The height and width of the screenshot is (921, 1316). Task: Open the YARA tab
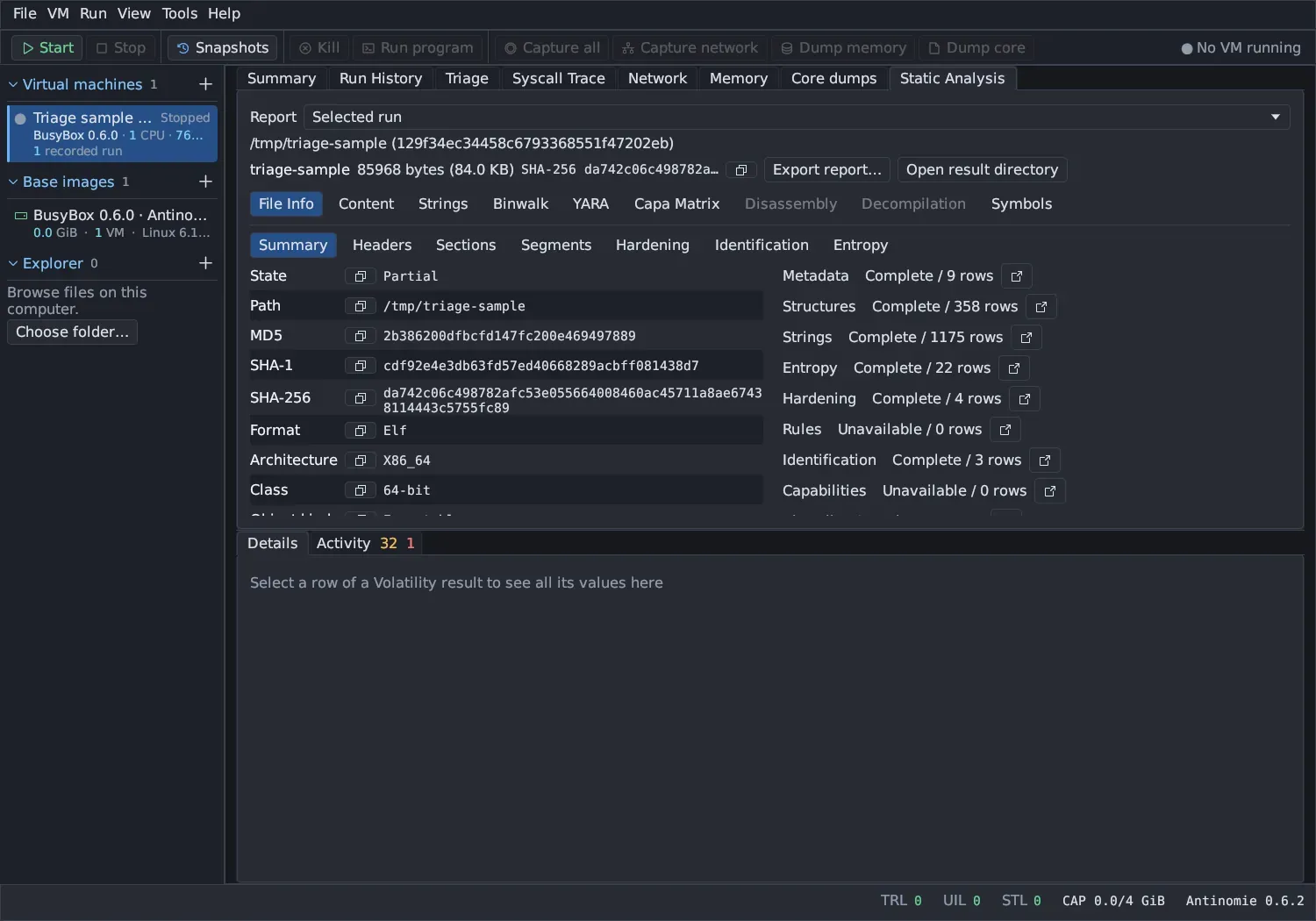tap(590, 204)
